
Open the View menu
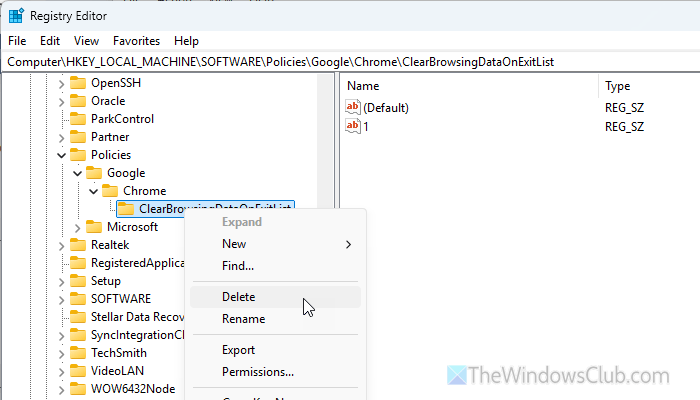point(86,41)
